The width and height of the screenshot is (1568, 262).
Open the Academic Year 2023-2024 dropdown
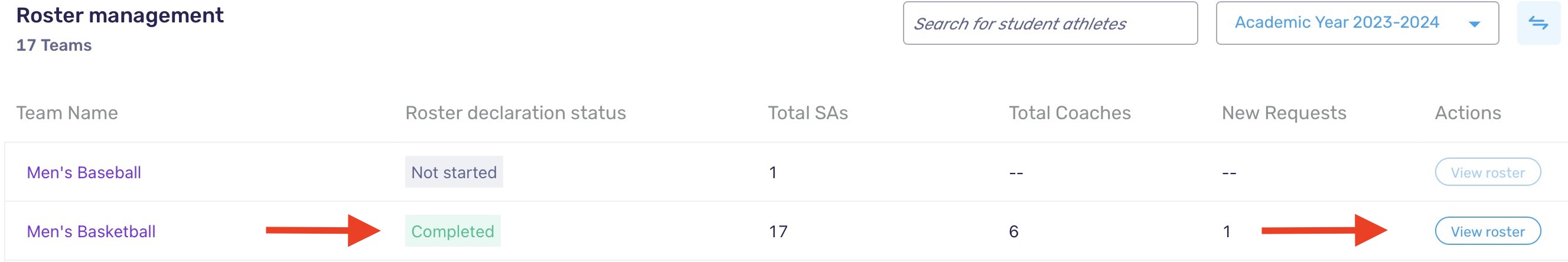pyautogui.click(x=1356, y=23)
